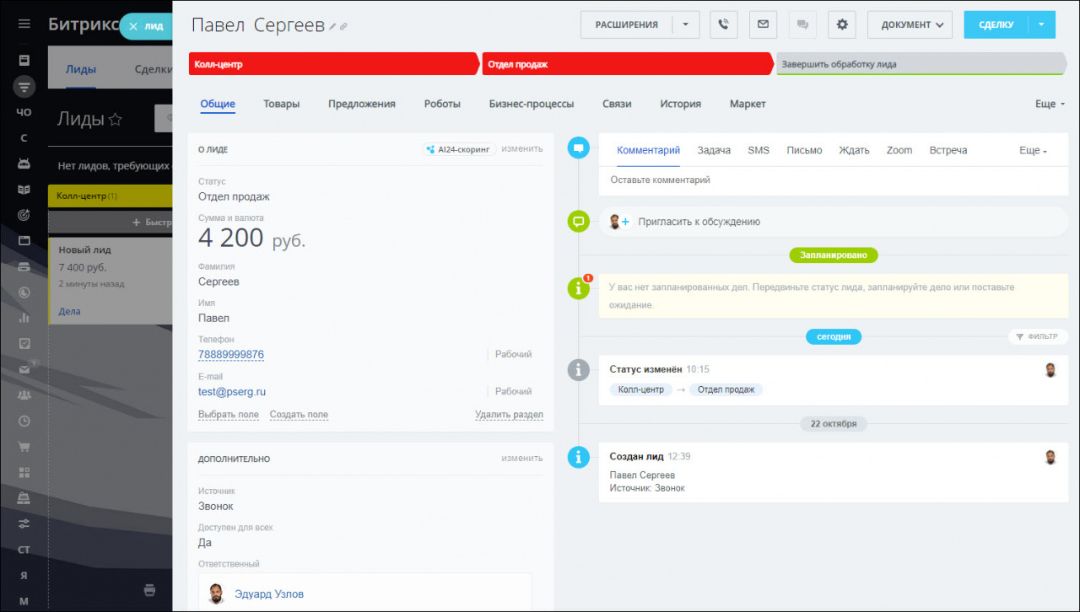Click the AI24-скоринг badge
The height and width of the screenshot is (612, 1080).
[x=459, y=149]
